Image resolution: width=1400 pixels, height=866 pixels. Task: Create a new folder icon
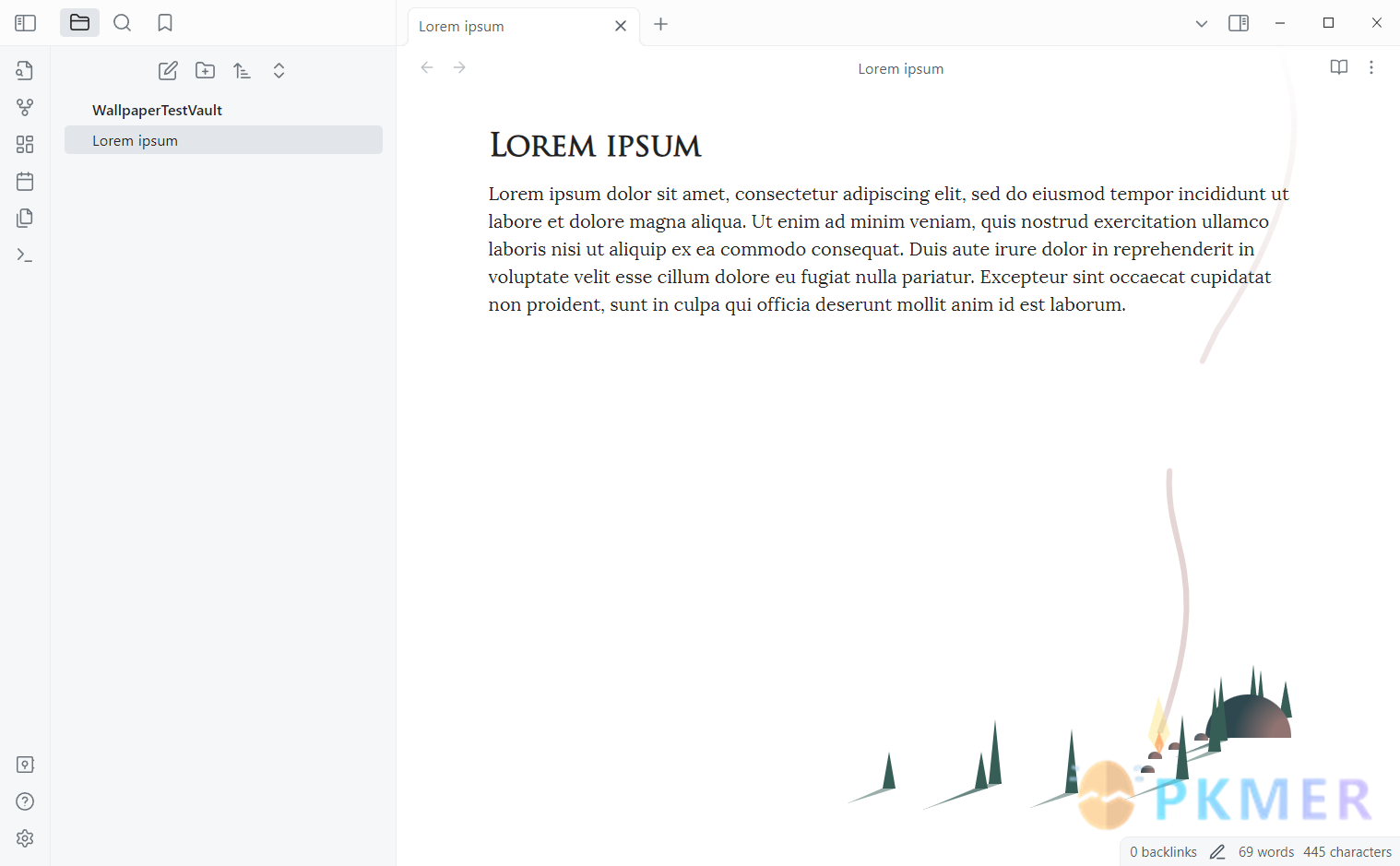[205, 70]
